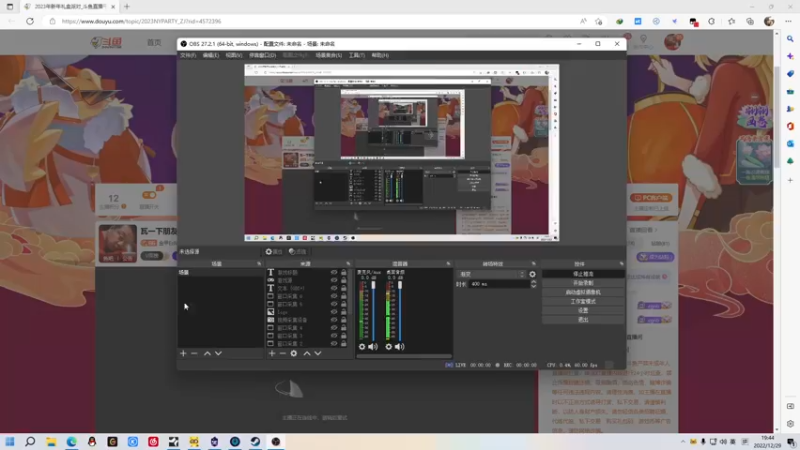Refresh the Edge browser page
This screenshot has height=450, width=800.
[30, 21]
